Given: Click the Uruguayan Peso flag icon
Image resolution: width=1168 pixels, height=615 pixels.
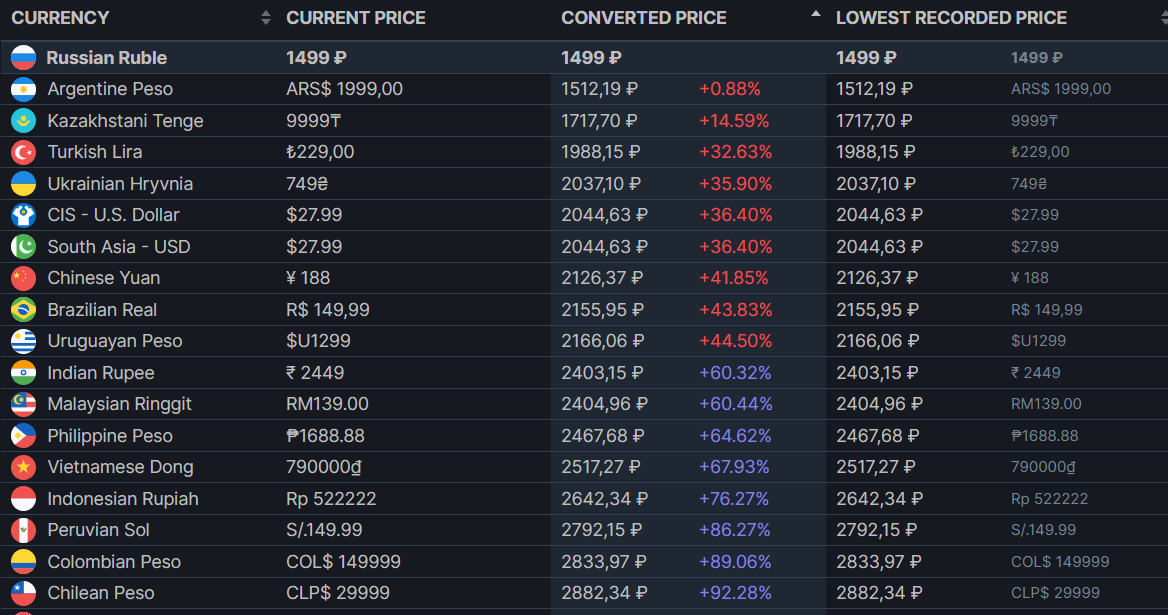Looking at the screenshot, I should [23, 341].
